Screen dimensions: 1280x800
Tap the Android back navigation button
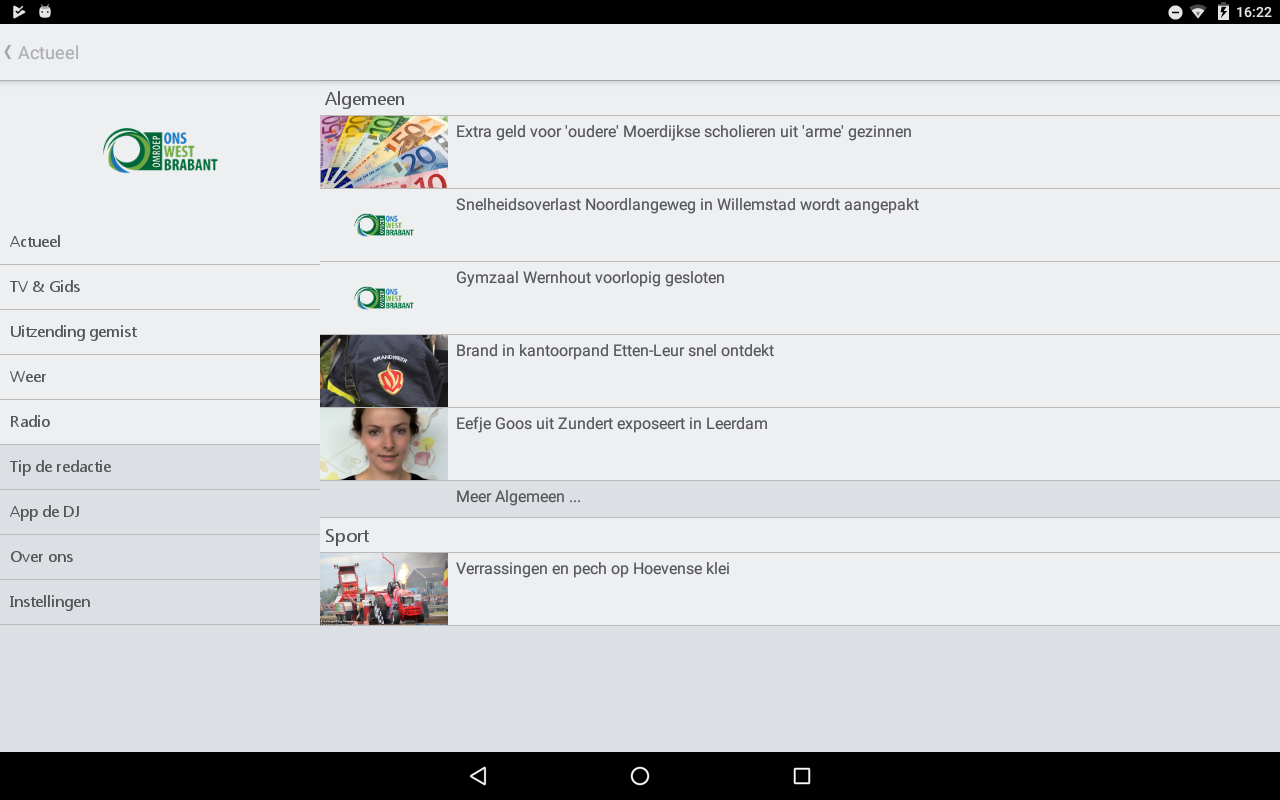click(x=478, y=776)
